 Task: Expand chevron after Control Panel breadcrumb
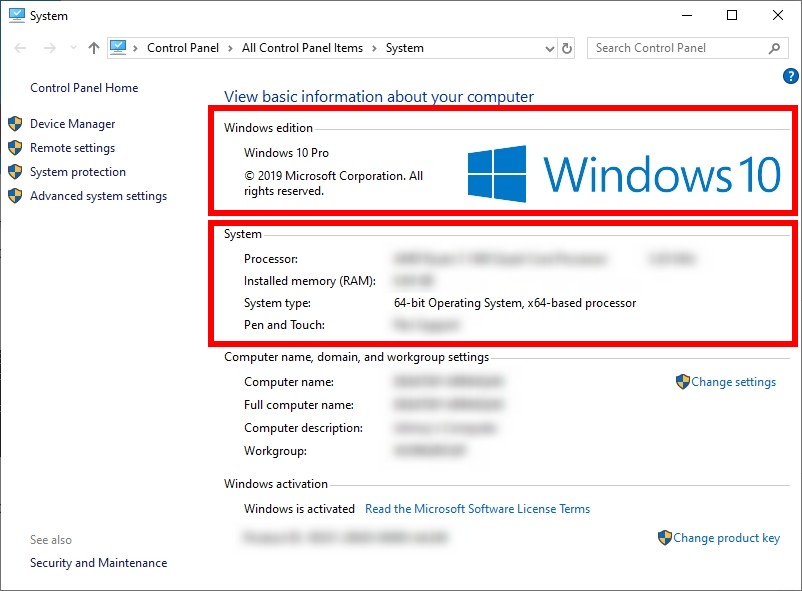click(x=230, y=48)
